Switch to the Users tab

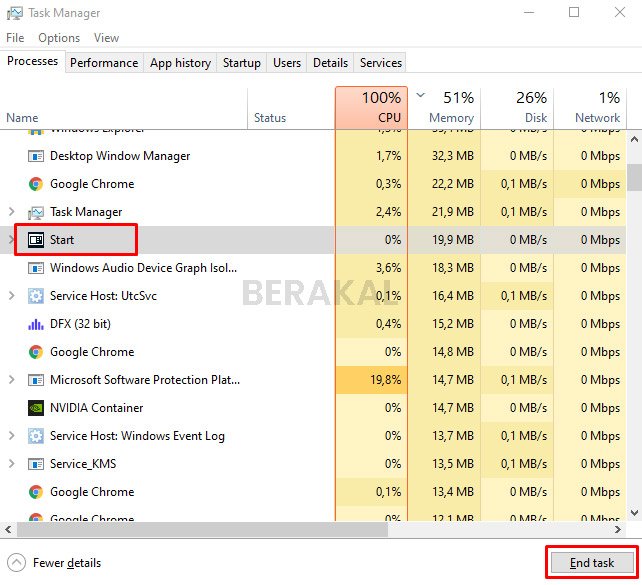[x=287, y=63]
